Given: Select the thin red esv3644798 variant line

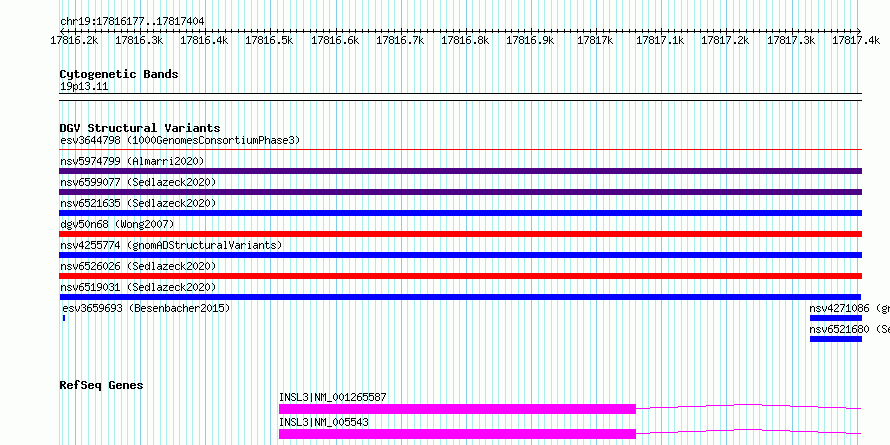Looking at the screenshot, I should [x=460, y=150].
